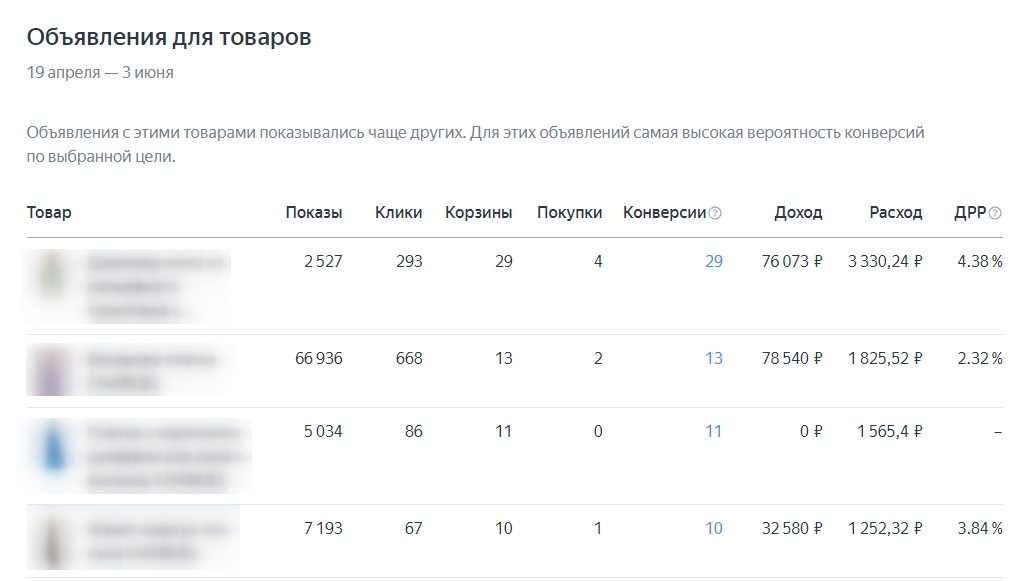Viewport: 1033px width, 581px height.
Task: Click the date range 19 апреля — 3 июня
Action: 100,73
